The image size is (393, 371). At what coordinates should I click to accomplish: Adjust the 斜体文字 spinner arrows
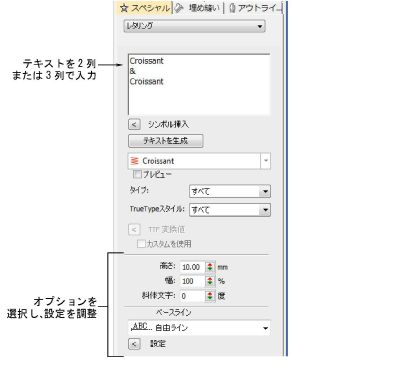[x=210, y=296]
